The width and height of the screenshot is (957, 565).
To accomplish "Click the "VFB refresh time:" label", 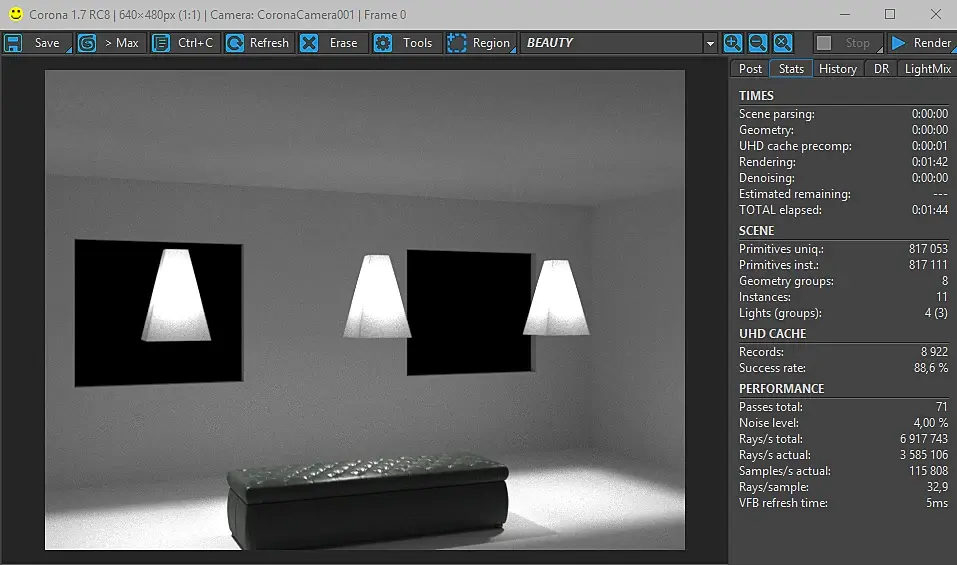I will pyautogui.click(x=783, y=503).
